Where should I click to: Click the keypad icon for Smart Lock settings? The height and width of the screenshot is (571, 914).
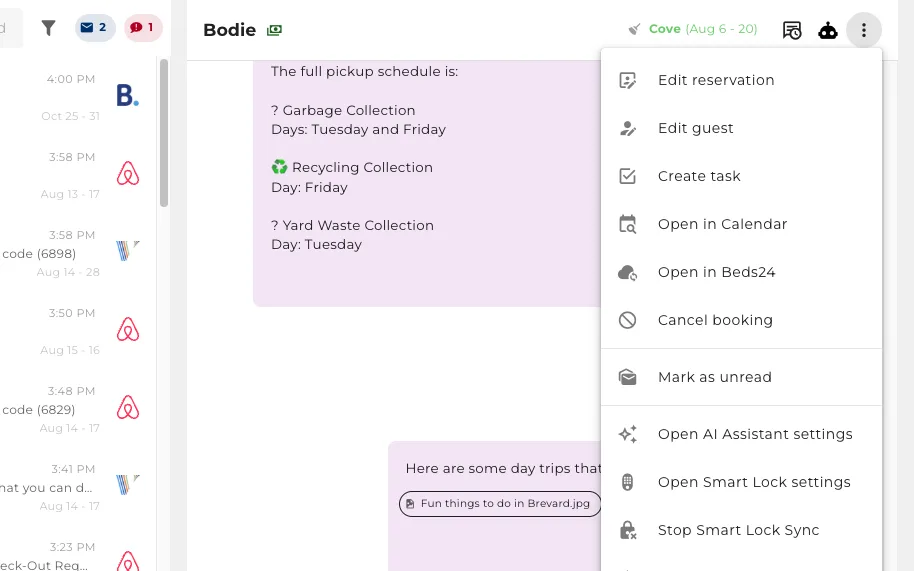pyautogui.click(x=627, y=482)
